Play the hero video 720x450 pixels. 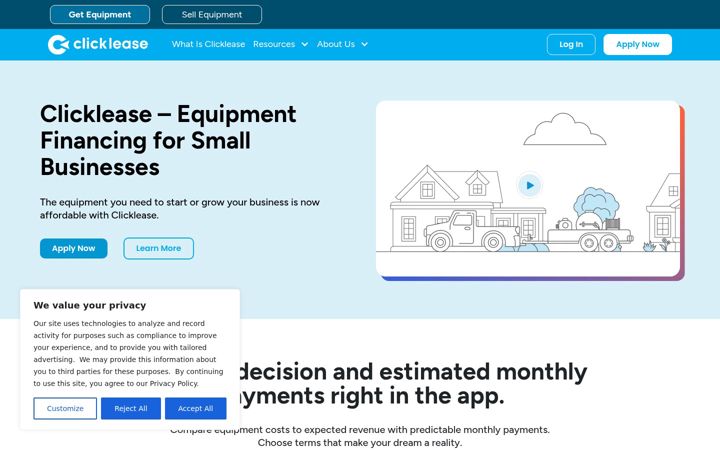[529, 186]
